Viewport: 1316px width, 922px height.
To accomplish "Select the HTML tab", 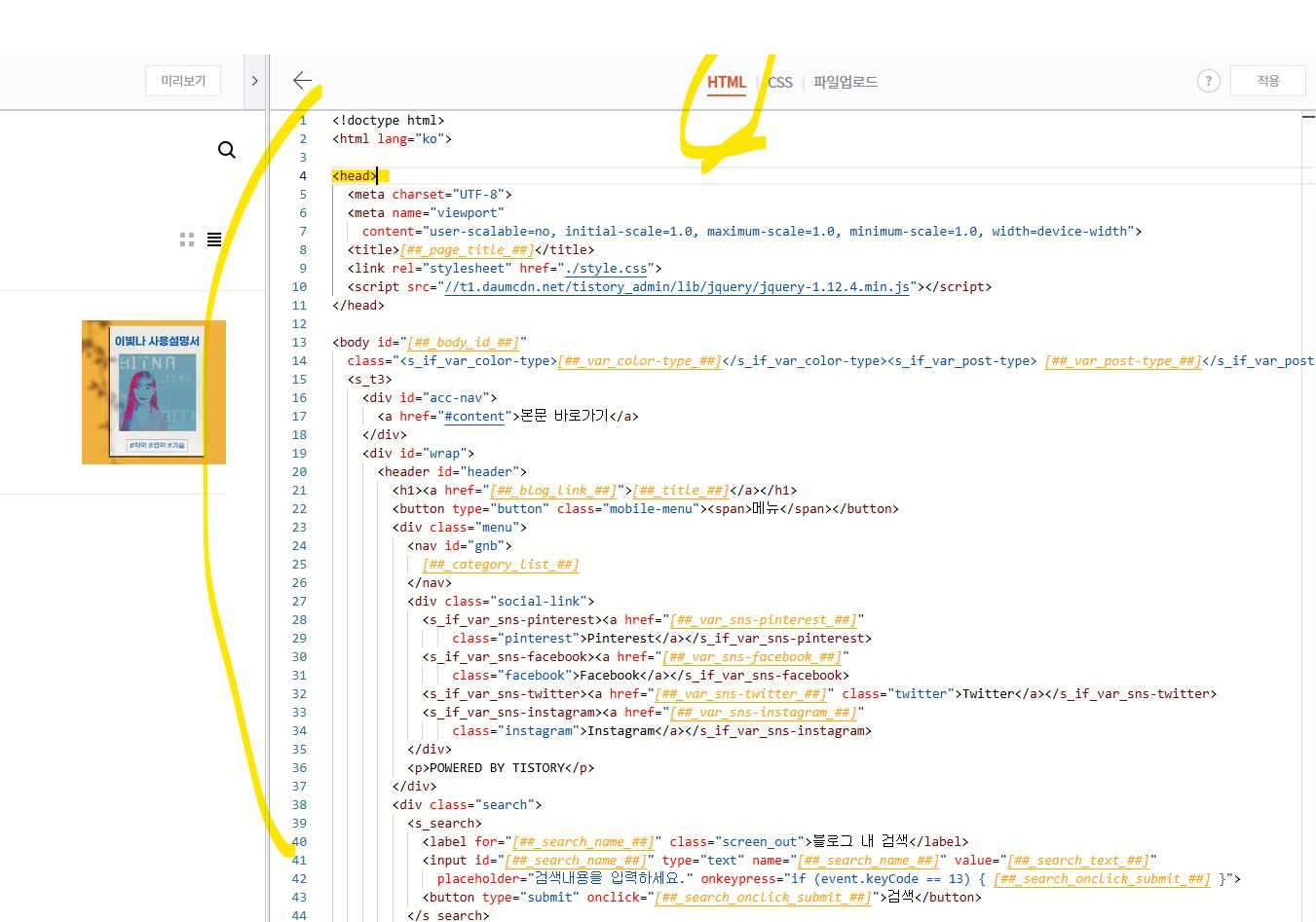I will (727, 82).
